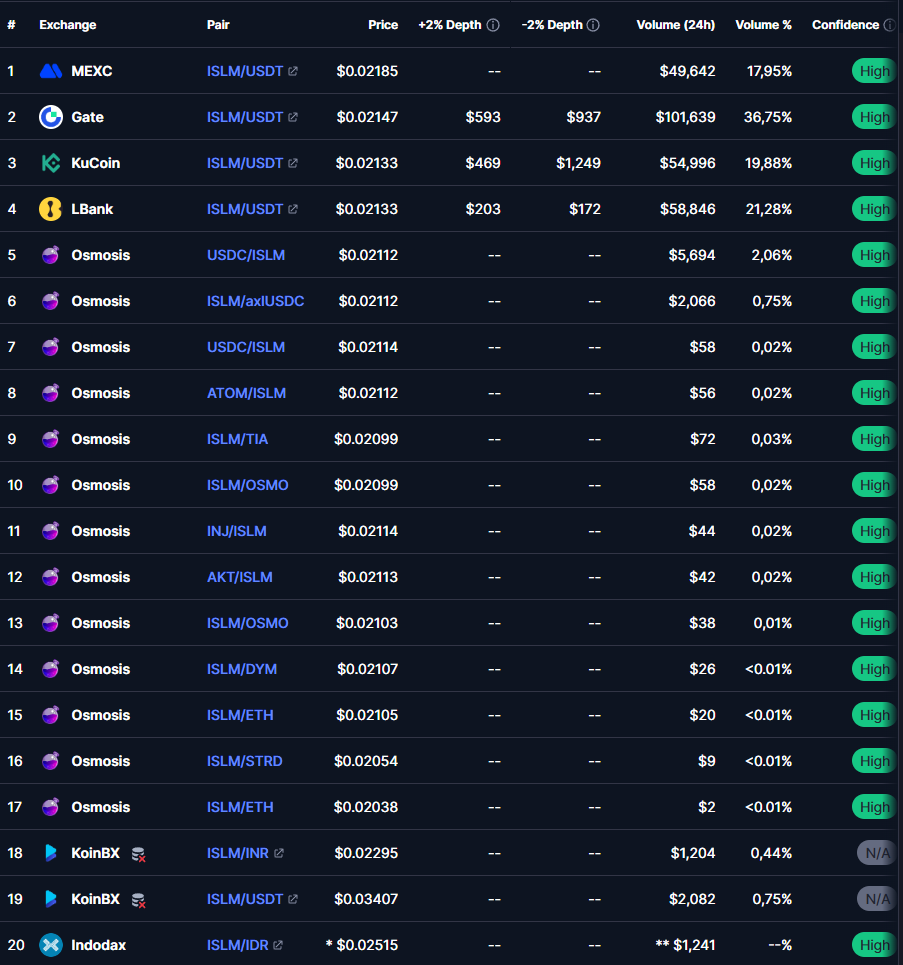Screen dimensions: 903x965
Task: Select the ** $1,241 volume cell
Action: click(686, 945)
